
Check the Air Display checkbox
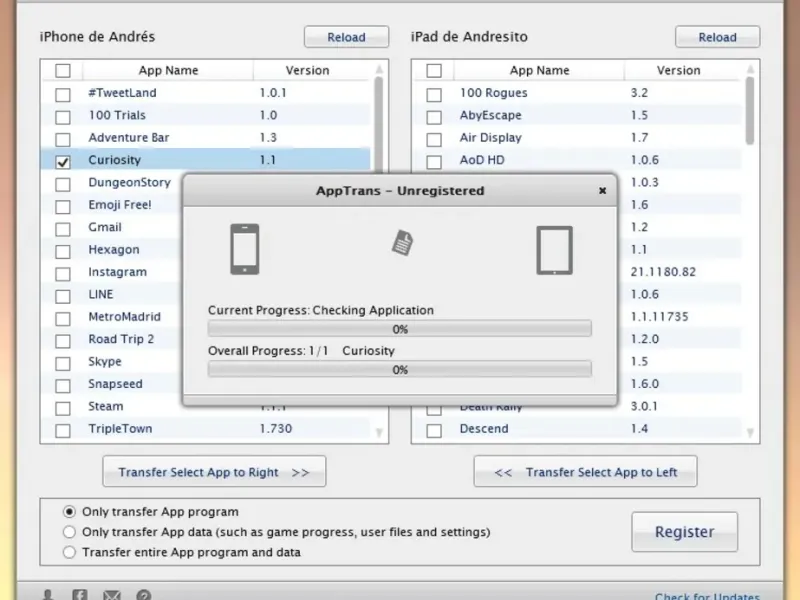tap(434, 139)
